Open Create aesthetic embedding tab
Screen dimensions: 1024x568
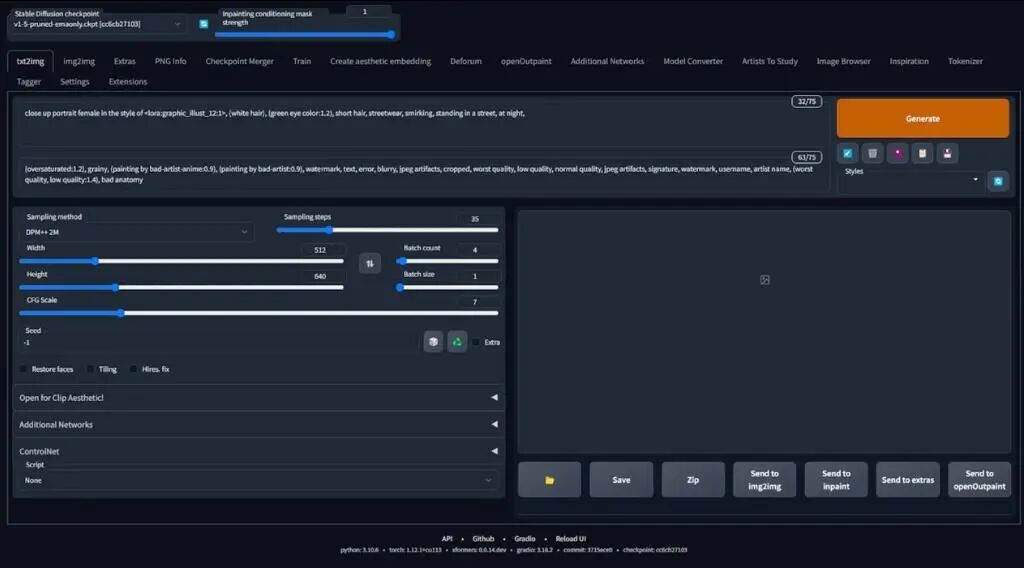pos(380,61)
